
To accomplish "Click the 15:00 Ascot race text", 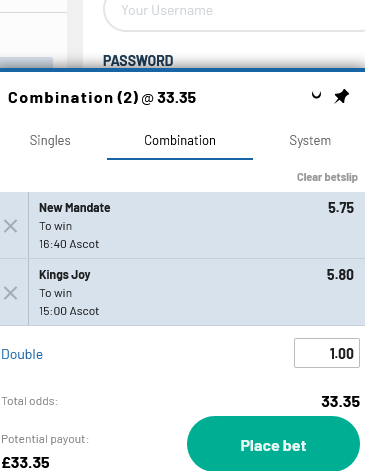I will click(69, 311).
